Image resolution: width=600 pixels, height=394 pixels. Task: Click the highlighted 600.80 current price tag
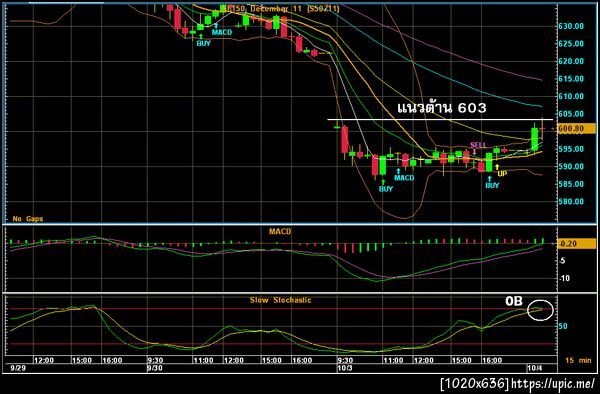pos(576,129)
